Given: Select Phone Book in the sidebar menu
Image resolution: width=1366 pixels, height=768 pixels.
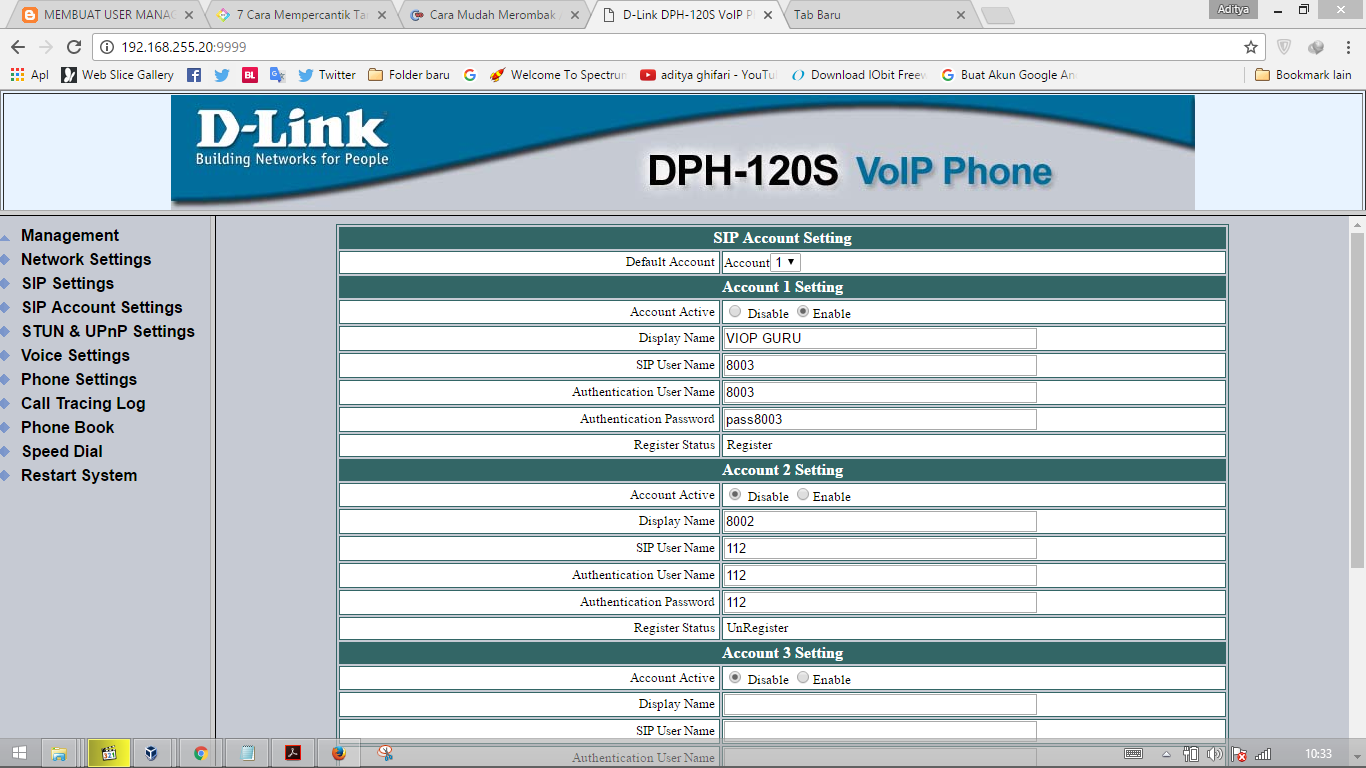Looking at the screenshot, I should [67, 427].
